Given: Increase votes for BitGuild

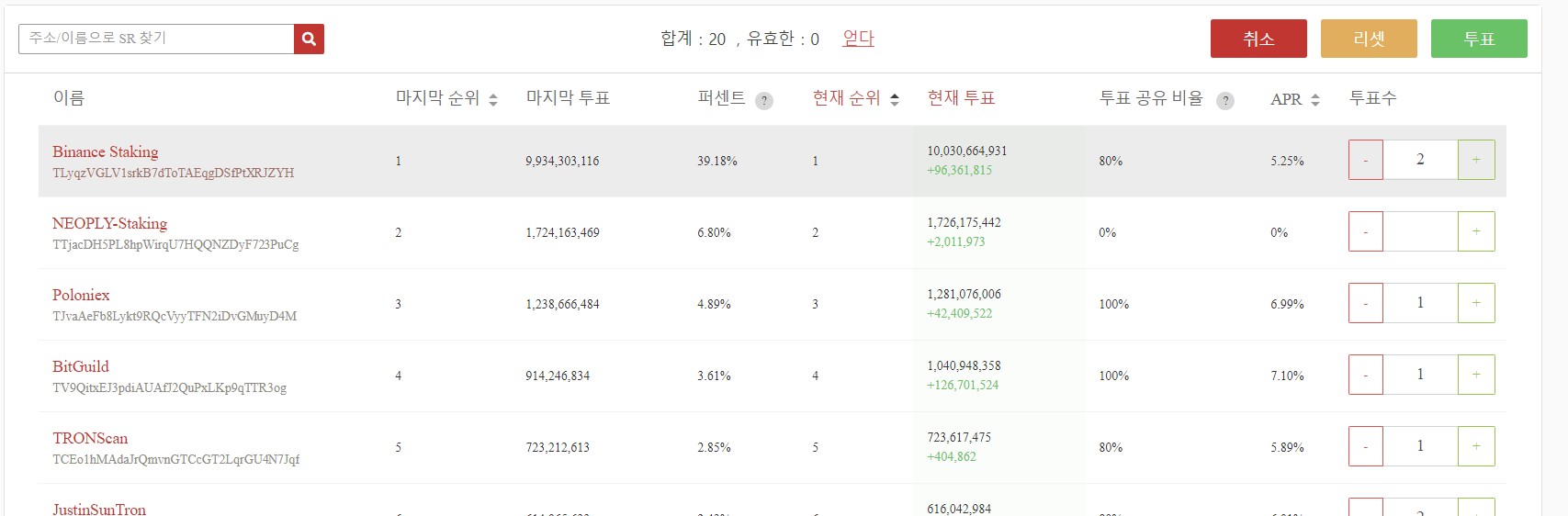Looking at the screenshot, I should click(x=1476, y=375).
